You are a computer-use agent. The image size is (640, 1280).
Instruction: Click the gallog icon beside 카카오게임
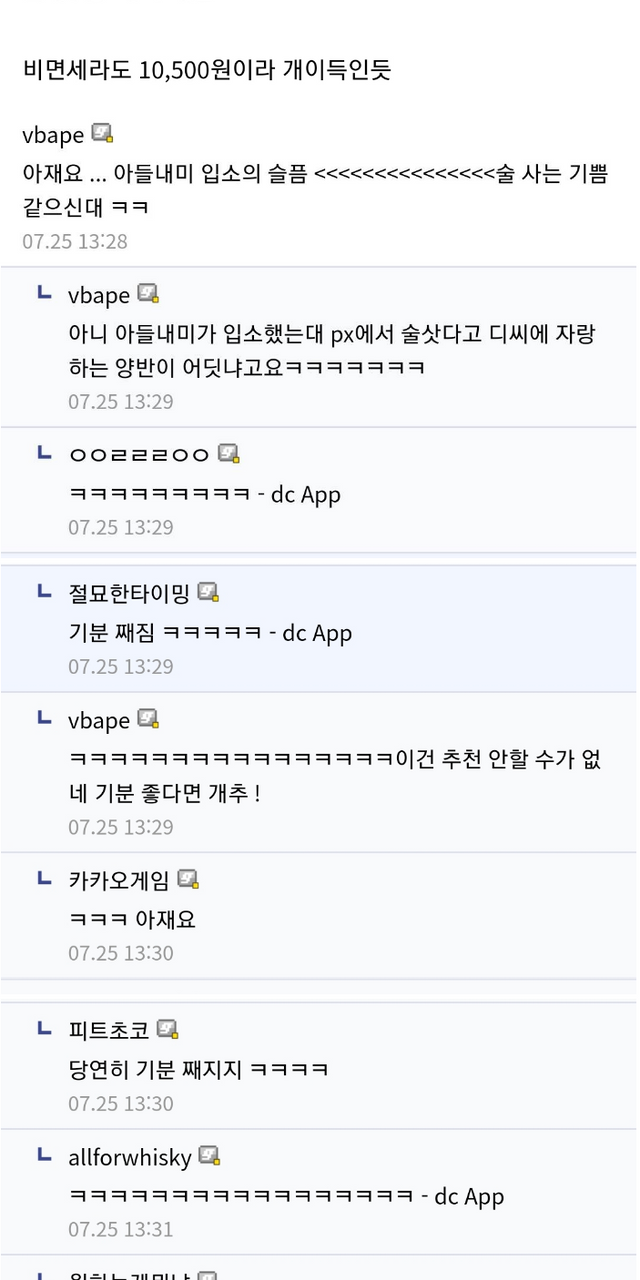pyautogui.click(x=188, y=879)
